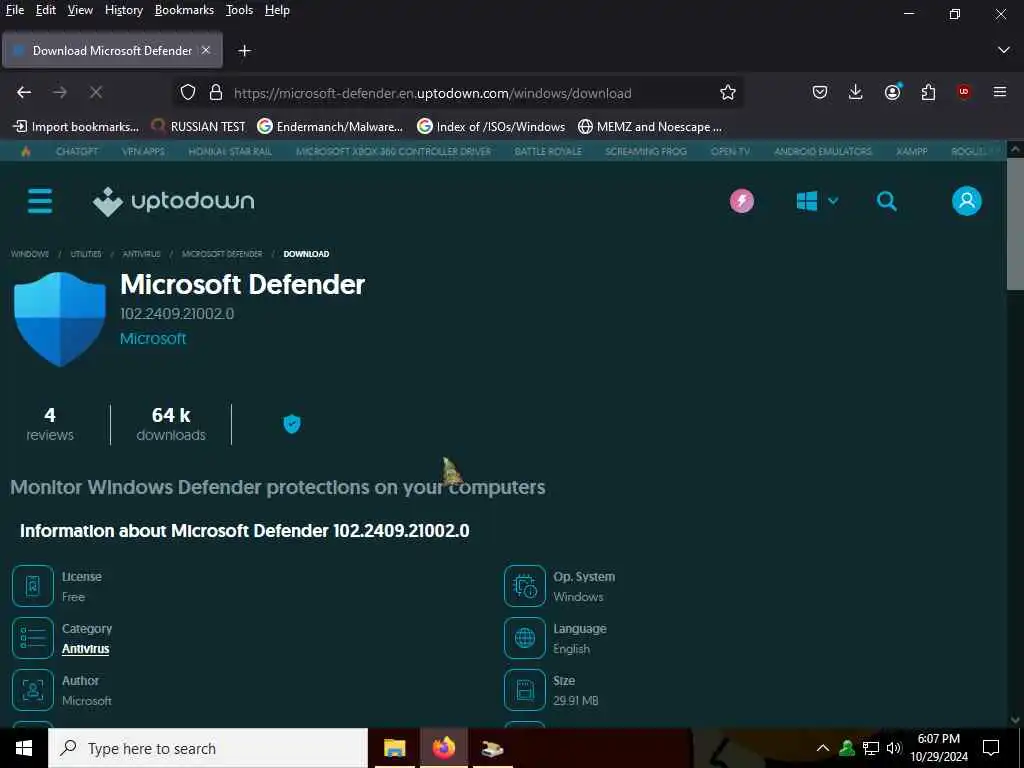Click ANDROID EMULATORS trending link
Viewport: 1024px width, 768px height.
(x=823, y=152)
